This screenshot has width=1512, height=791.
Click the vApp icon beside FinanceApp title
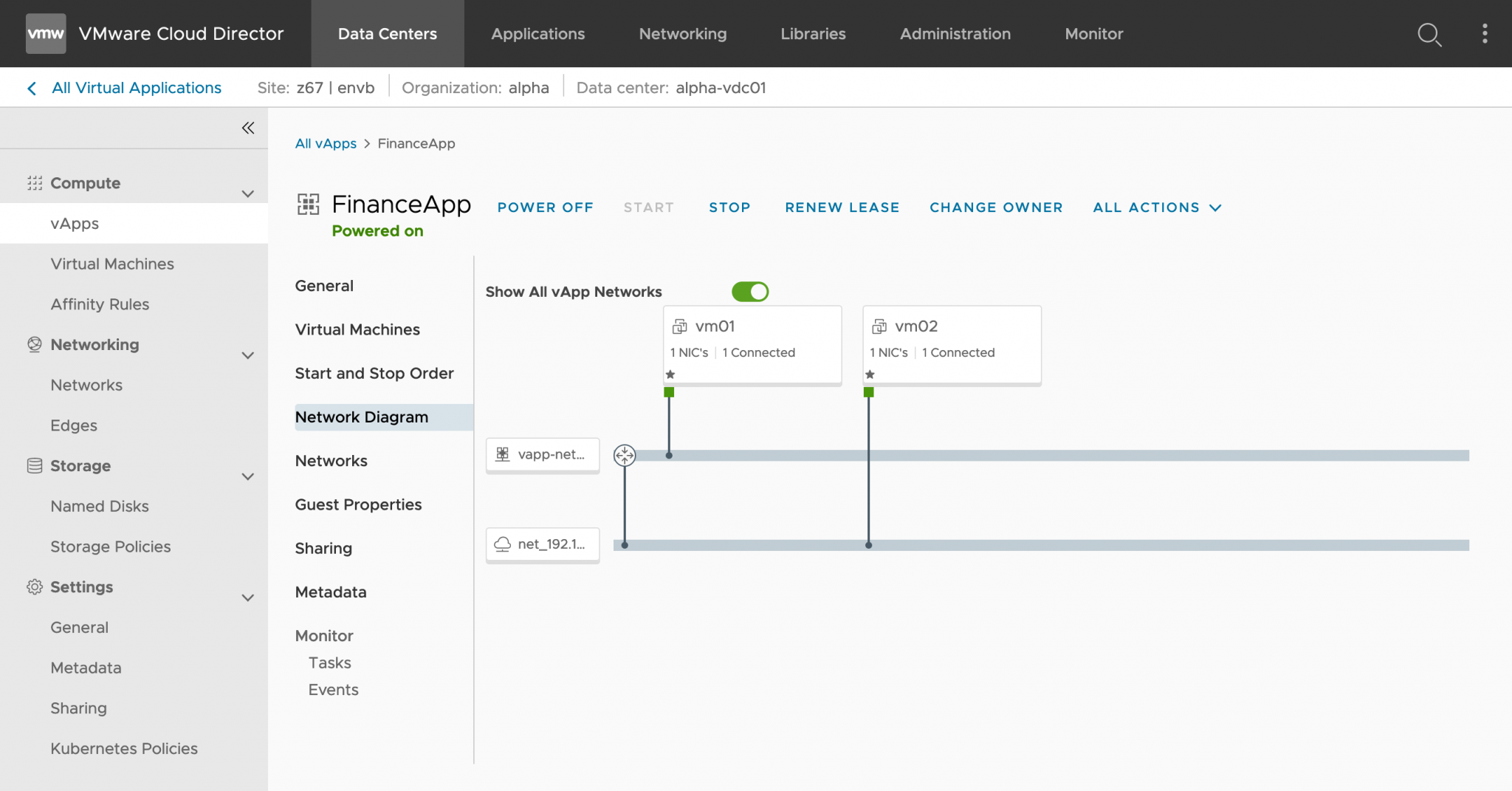308,205
